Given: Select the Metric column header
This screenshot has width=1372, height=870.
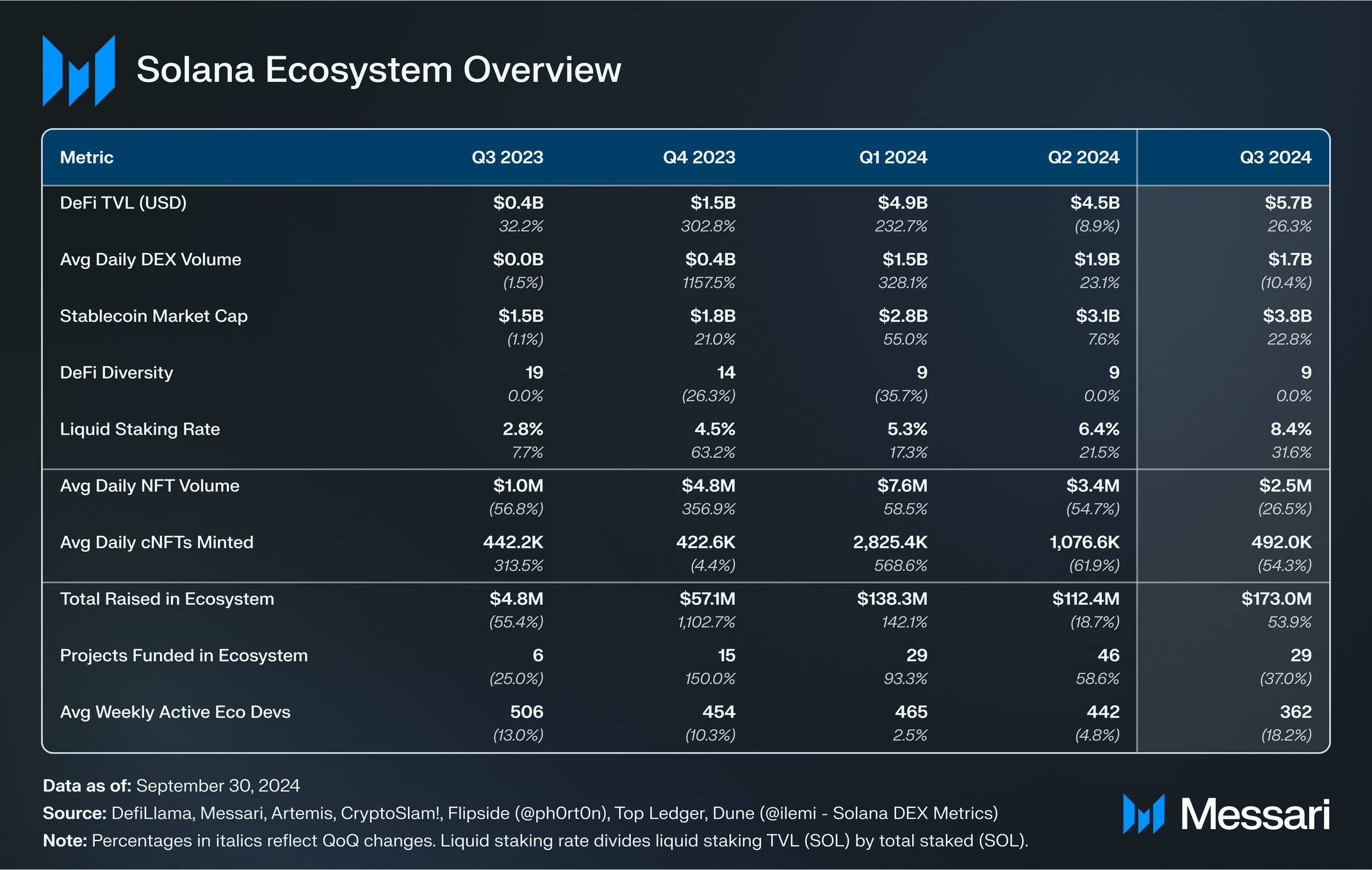Looking at the screenshot, I should 86,157.
